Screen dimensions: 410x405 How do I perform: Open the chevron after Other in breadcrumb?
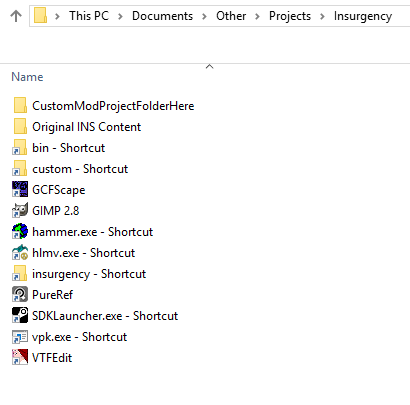(257, 16)
